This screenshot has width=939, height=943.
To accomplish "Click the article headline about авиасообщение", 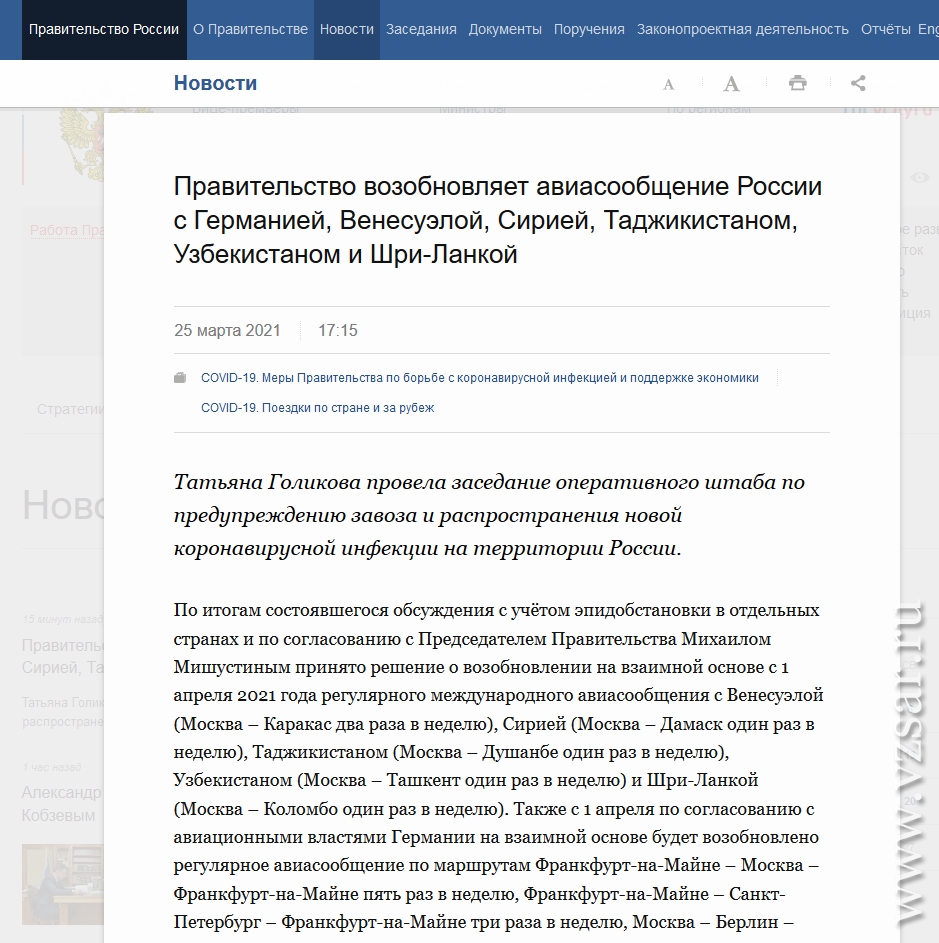I will (497, 220).
